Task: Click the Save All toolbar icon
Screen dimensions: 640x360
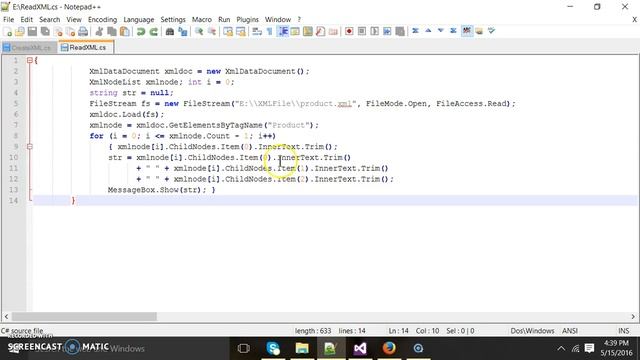Action: [x=45, y=31]
